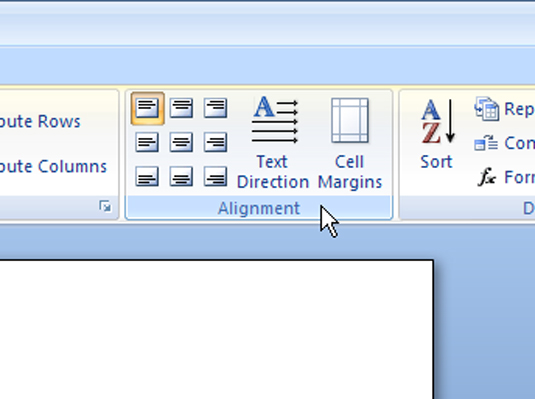535x399 pixels.
Task: Click inside the blank document page
Action: click(x=216, y=329)
